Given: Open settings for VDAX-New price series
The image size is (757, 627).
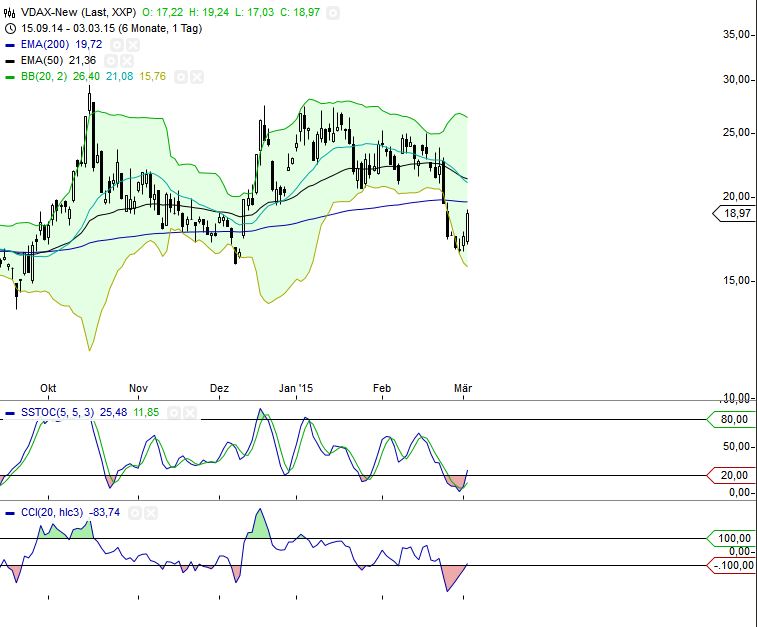Looking at the screenshot, I should pyautogui.click(x=333, y=13).
